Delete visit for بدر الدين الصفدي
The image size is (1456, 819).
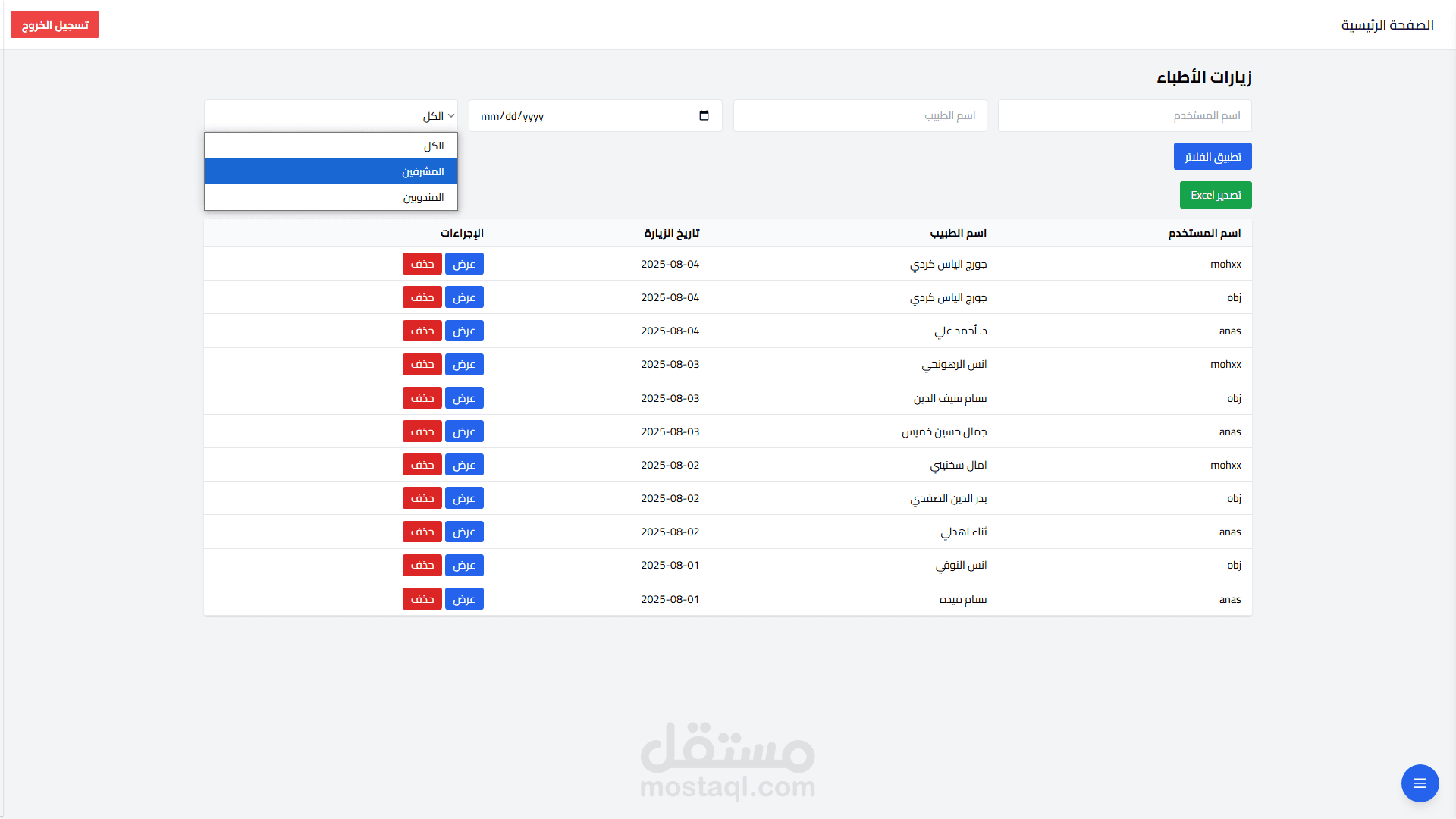tap(422, 498)
